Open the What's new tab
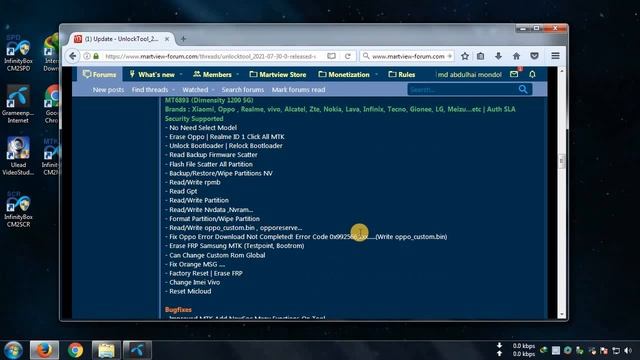Viewport: 640px width, 360px height. (152, 74)
